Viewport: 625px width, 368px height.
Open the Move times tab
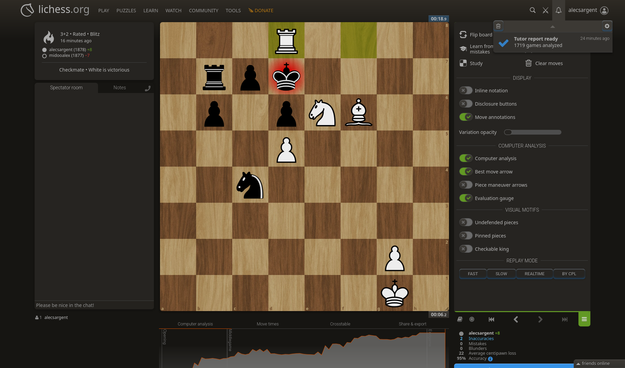(x=267, y=324)
